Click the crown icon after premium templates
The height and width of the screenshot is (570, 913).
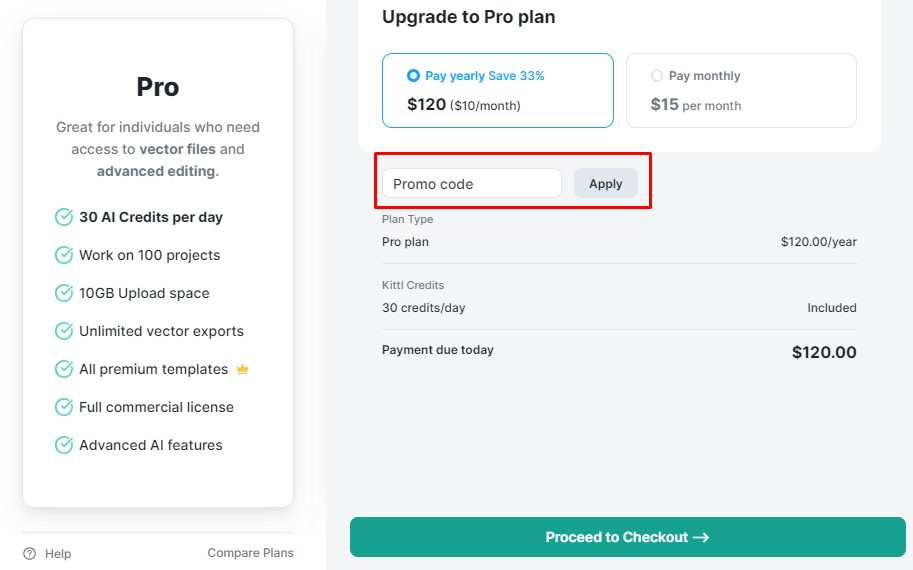coord(242,369)
